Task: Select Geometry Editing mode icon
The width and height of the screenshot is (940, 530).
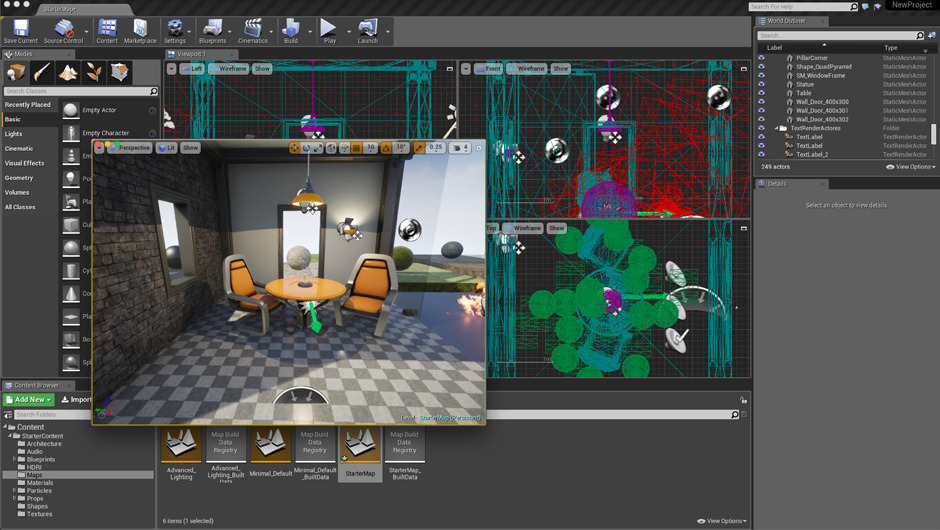Action: [x=120, y=72]
